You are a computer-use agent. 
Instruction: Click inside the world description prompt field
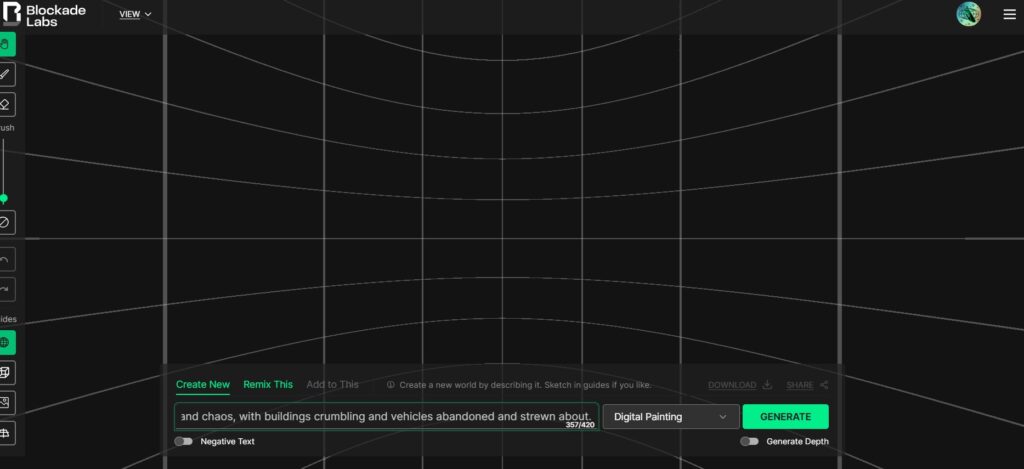tap(385, 416)
